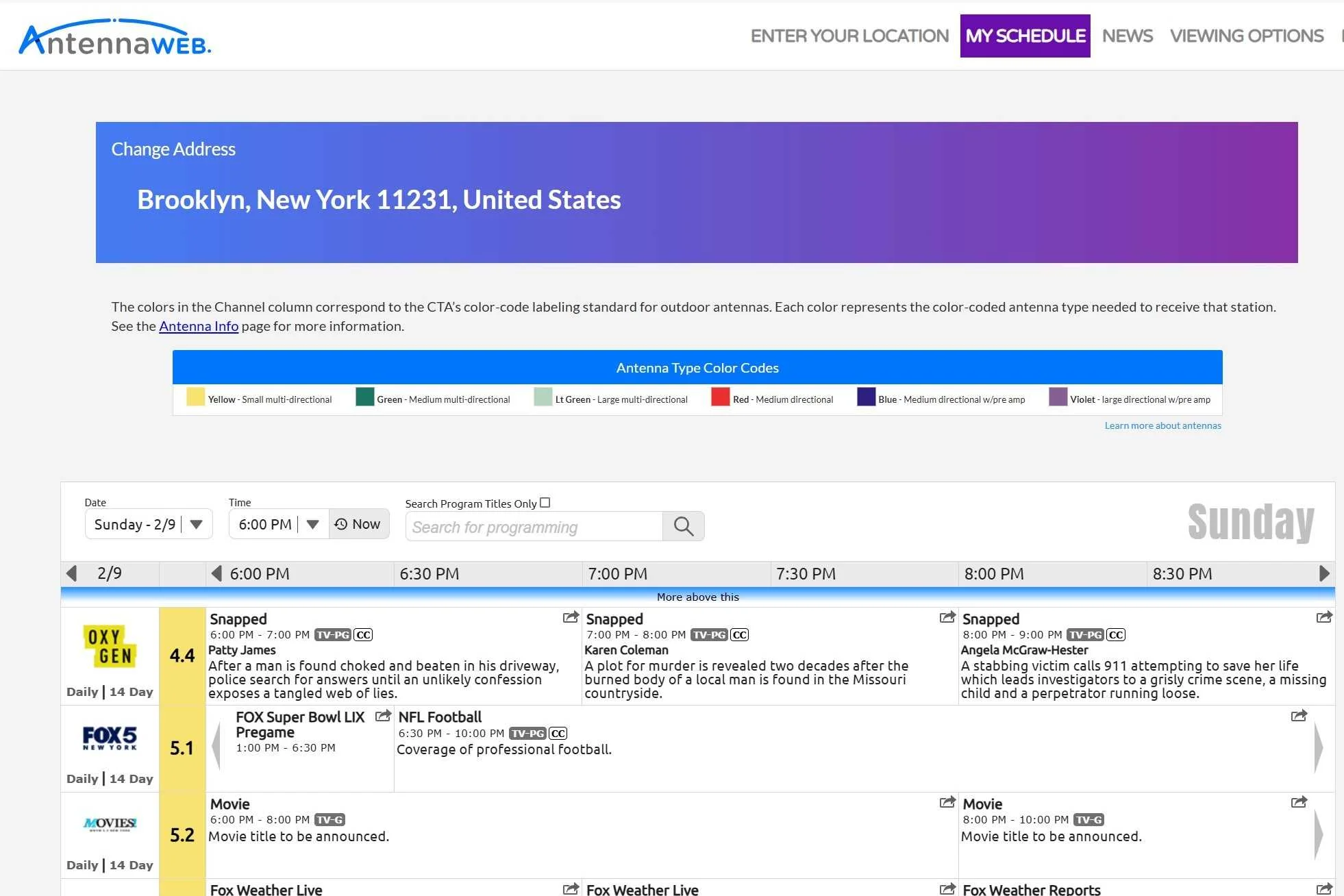Click the CC badge on NFL Football
The image size is (1344, 896).
(x=558, y=733)
